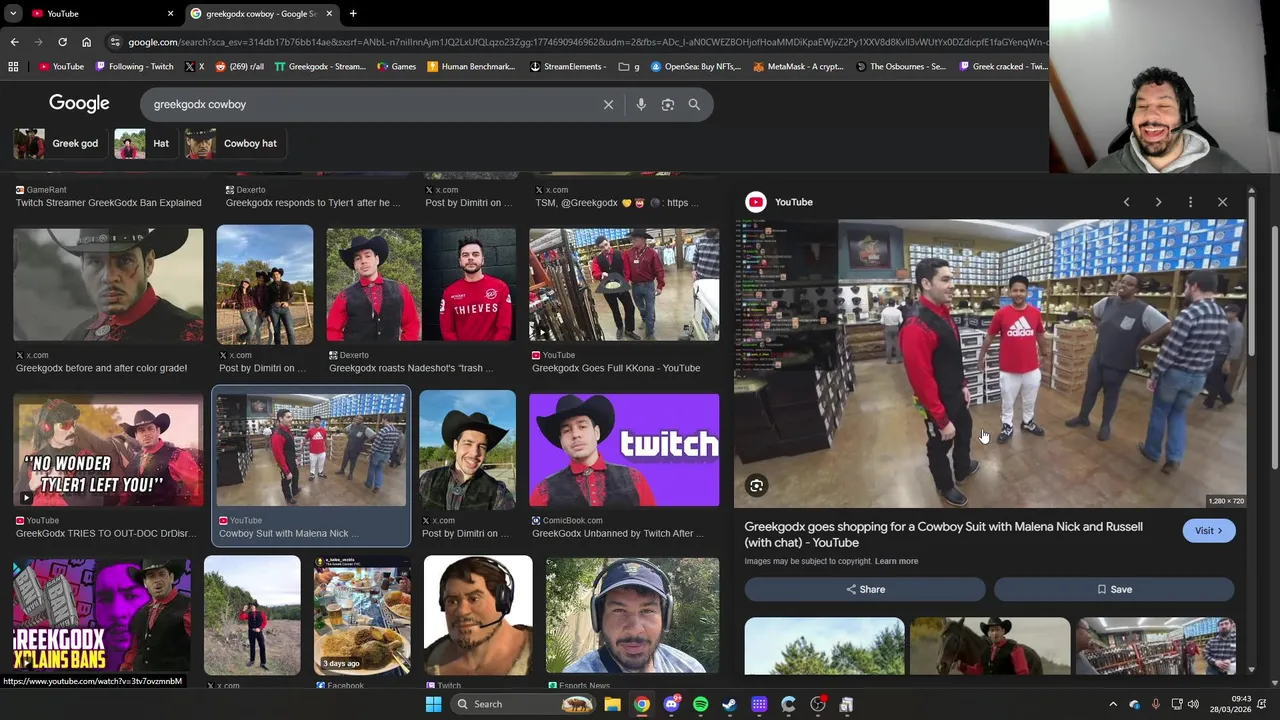This screenshot has width=1280, height=720.
Task: Open Greekgodx Goes Full KKona thumbnail
Action: tap(624, 285)
